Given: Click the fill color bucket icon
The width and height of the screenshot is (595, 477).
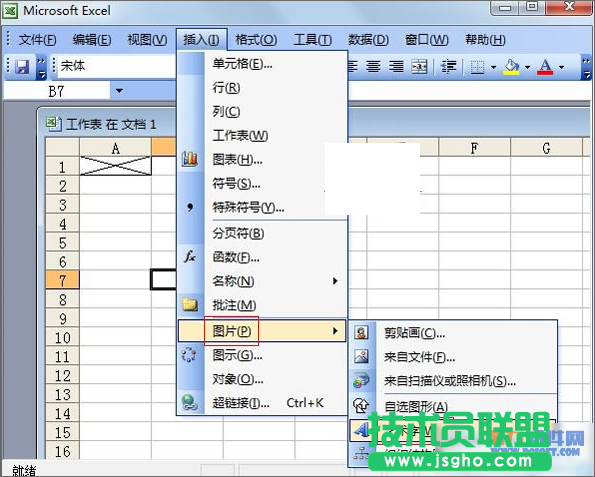Looking at the screenshot, I should point(511,67).
